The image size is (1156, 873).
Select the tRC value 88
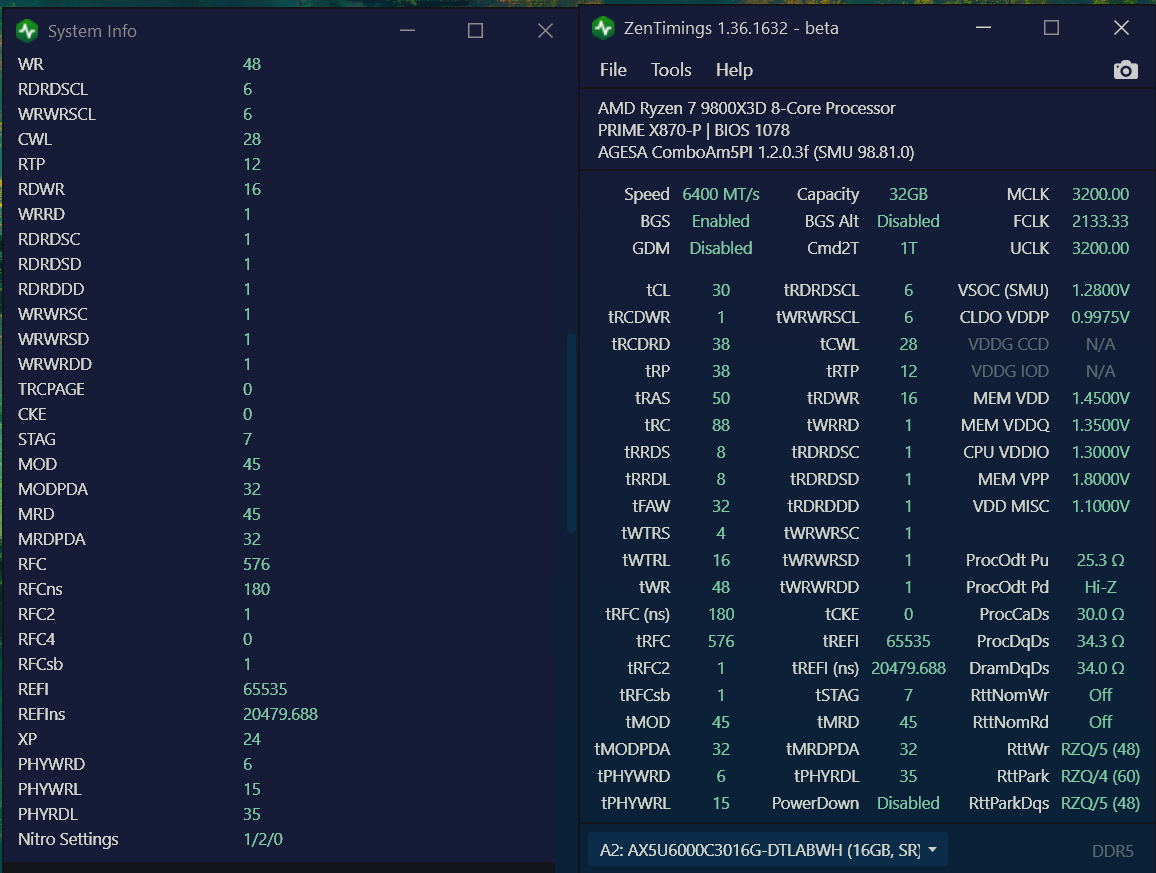(720, 425)
